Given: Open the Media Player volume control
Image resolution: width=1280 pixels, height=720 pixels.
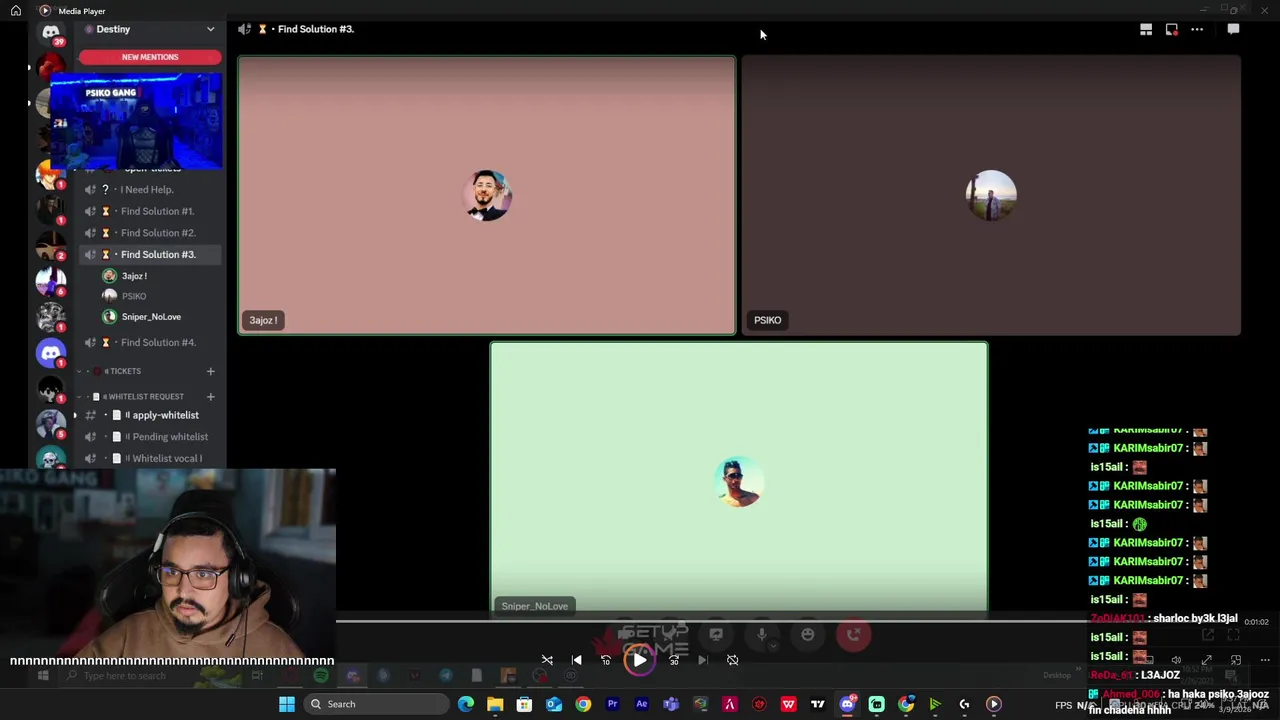Looking at the screenshot, I should pos(1176,660).
